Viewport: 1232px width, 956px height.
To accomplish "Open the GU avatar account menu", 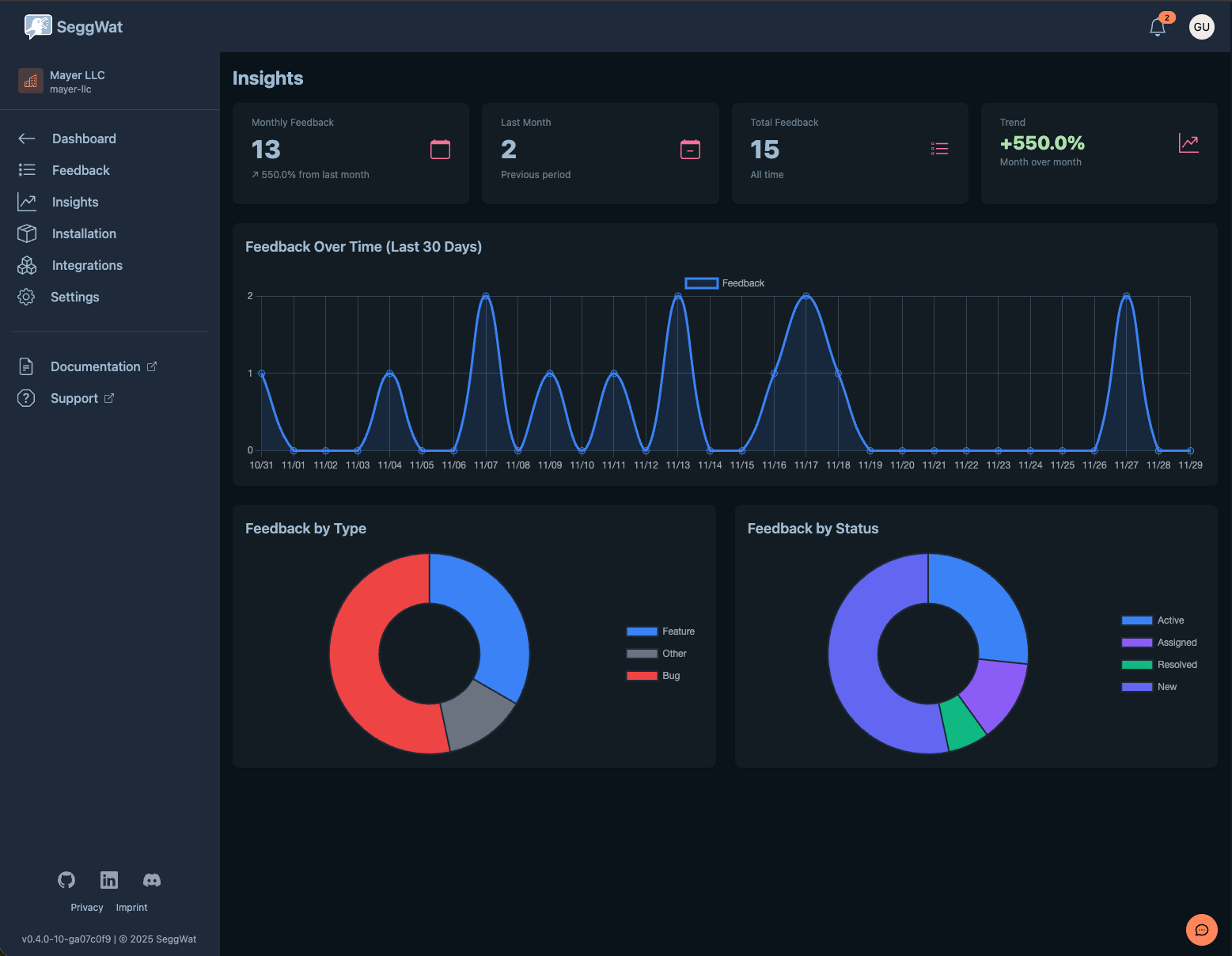I will pyautogui.click(x=1202, y=26).
